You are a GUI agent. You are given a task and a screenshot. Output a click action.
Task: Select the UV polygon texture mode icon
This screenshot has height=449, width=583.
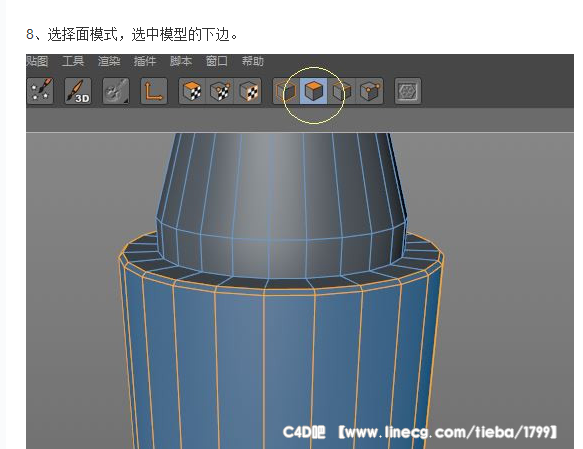pos(193,91)
